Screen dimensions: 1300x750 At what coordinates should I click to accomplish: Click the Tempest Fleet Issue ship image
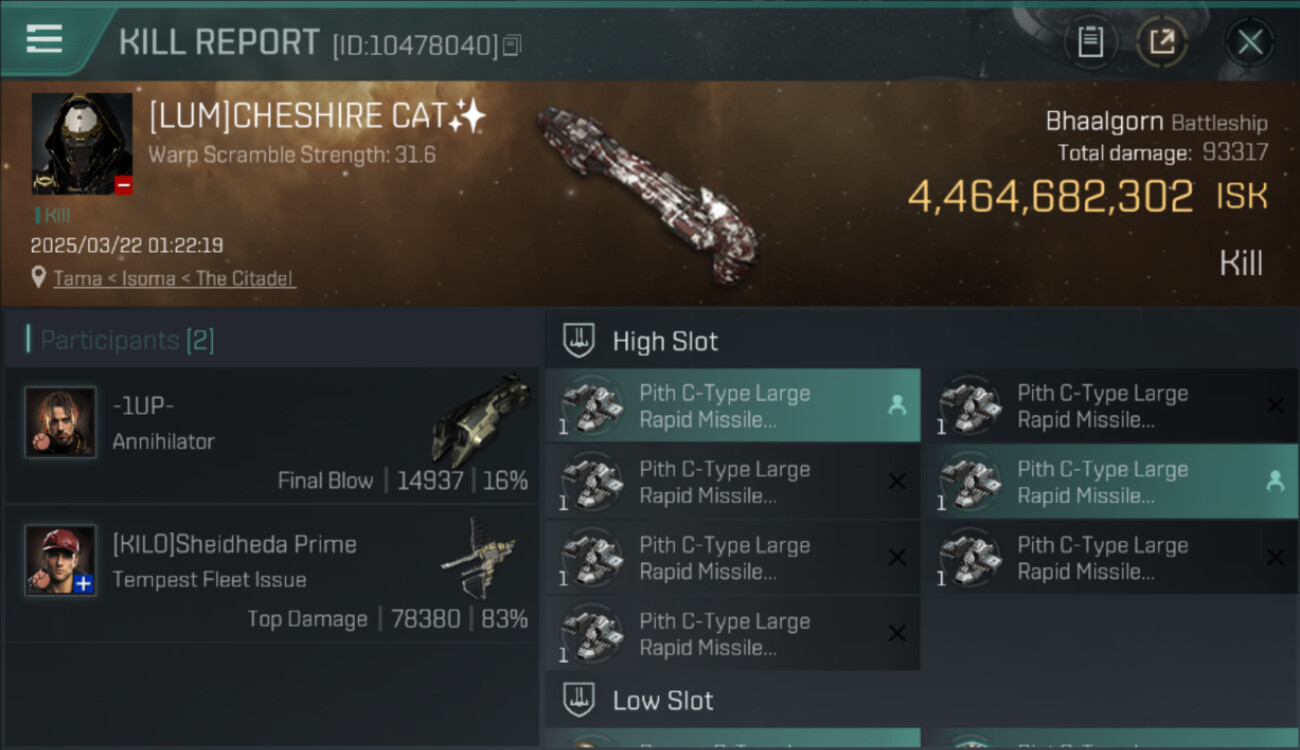480,556
